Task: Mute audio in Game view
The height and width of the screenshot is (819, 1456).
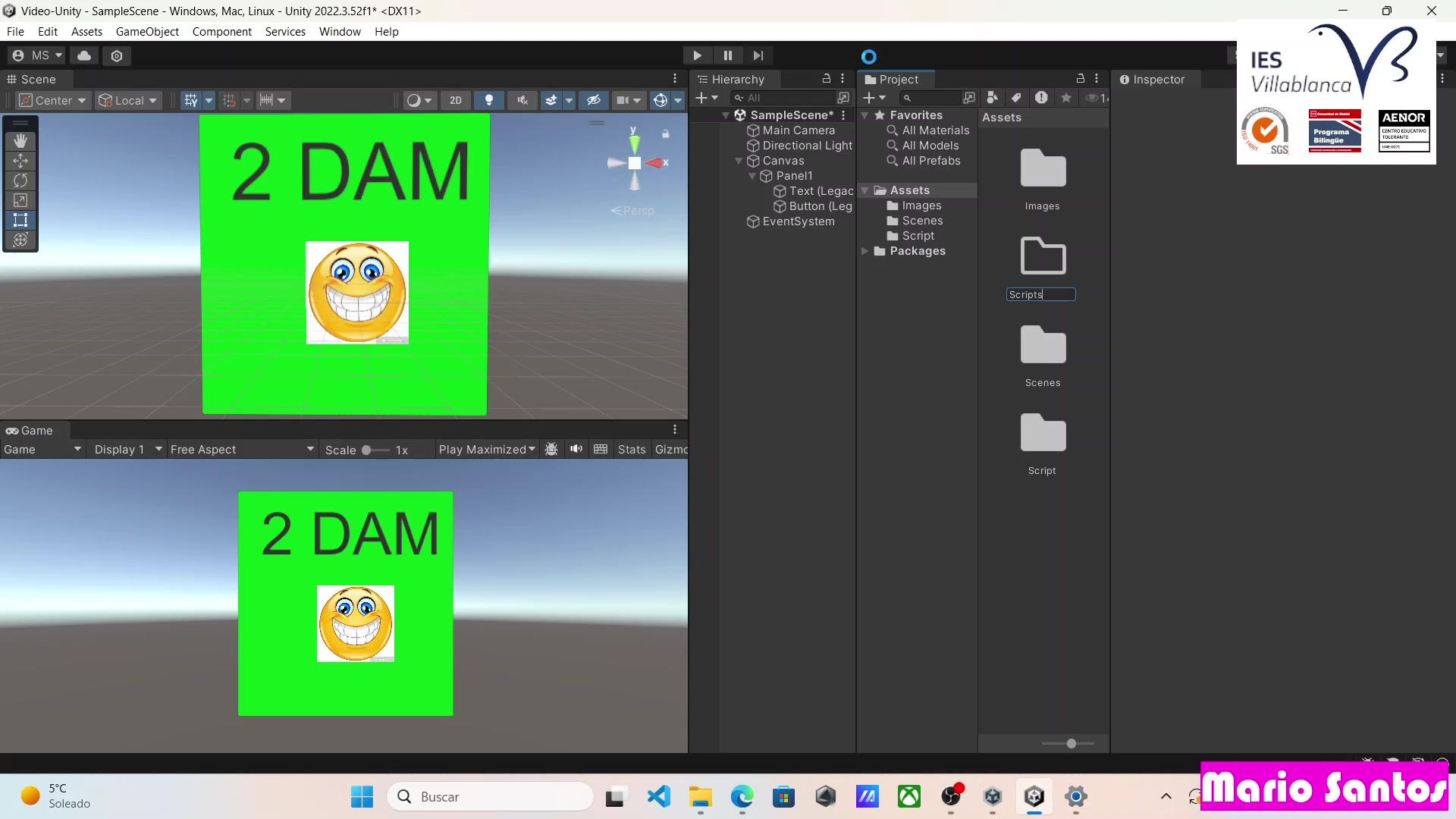Action: tap(576, 449)
